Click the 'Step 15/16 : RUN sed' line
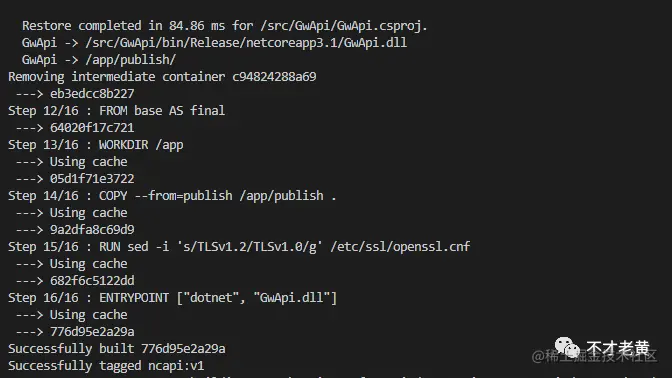Image resolution: width=672 pixels, height=378 pixels. pyautogui.click(x=239, y=247)
